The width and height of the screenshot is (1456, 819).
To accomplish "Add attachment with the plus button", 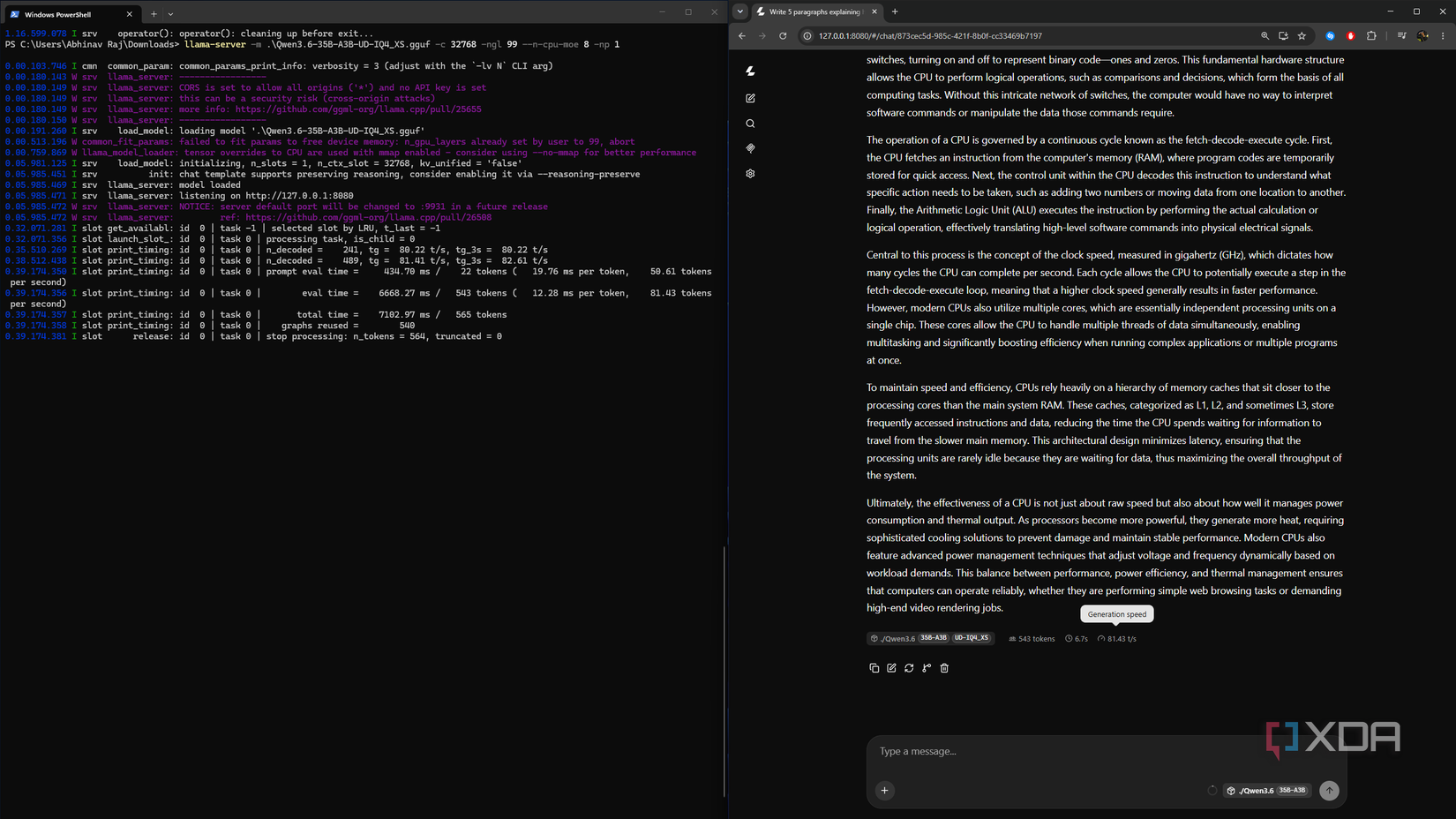I will coord(884,791).
